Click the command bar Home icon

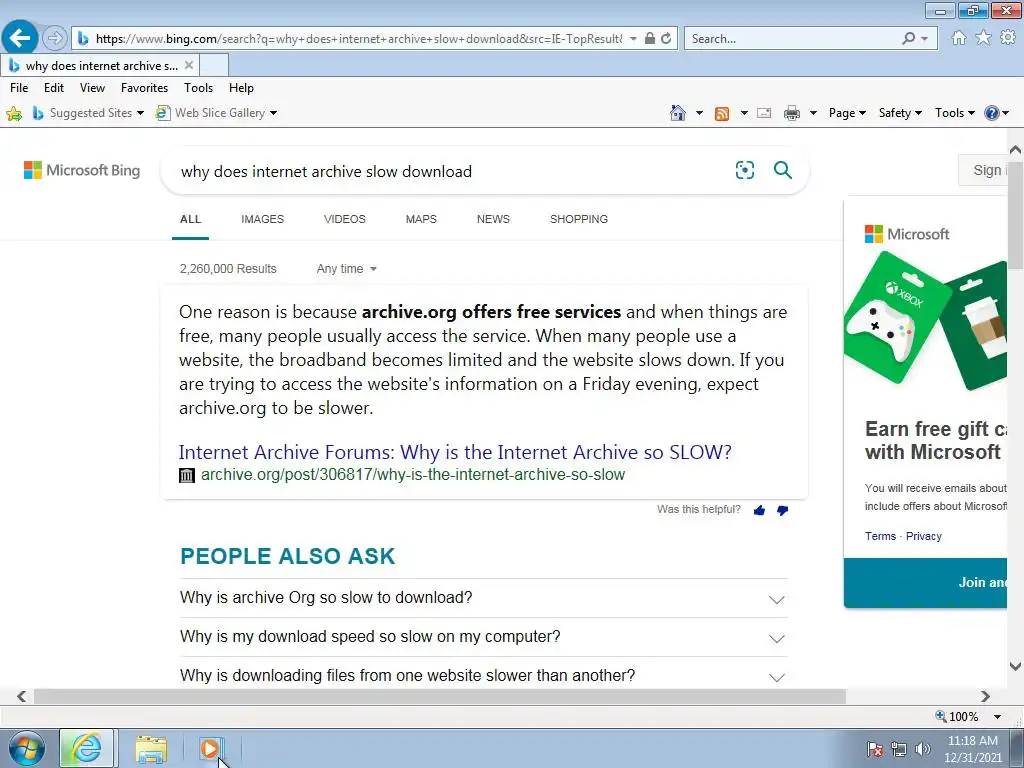(x=678, y=113)
